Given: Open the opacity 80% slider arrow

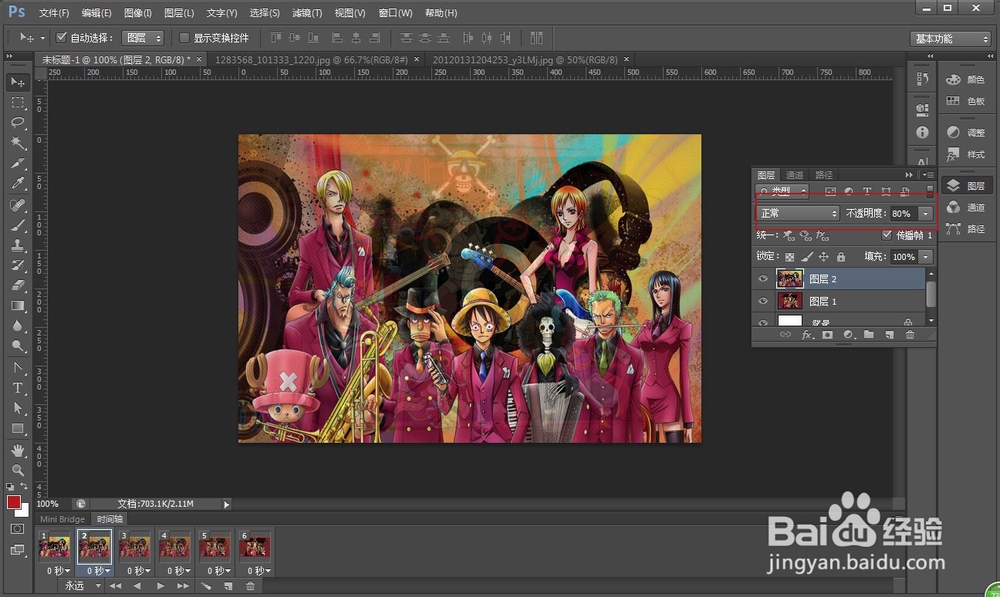Looking at the screenshot, I should 925,214.
